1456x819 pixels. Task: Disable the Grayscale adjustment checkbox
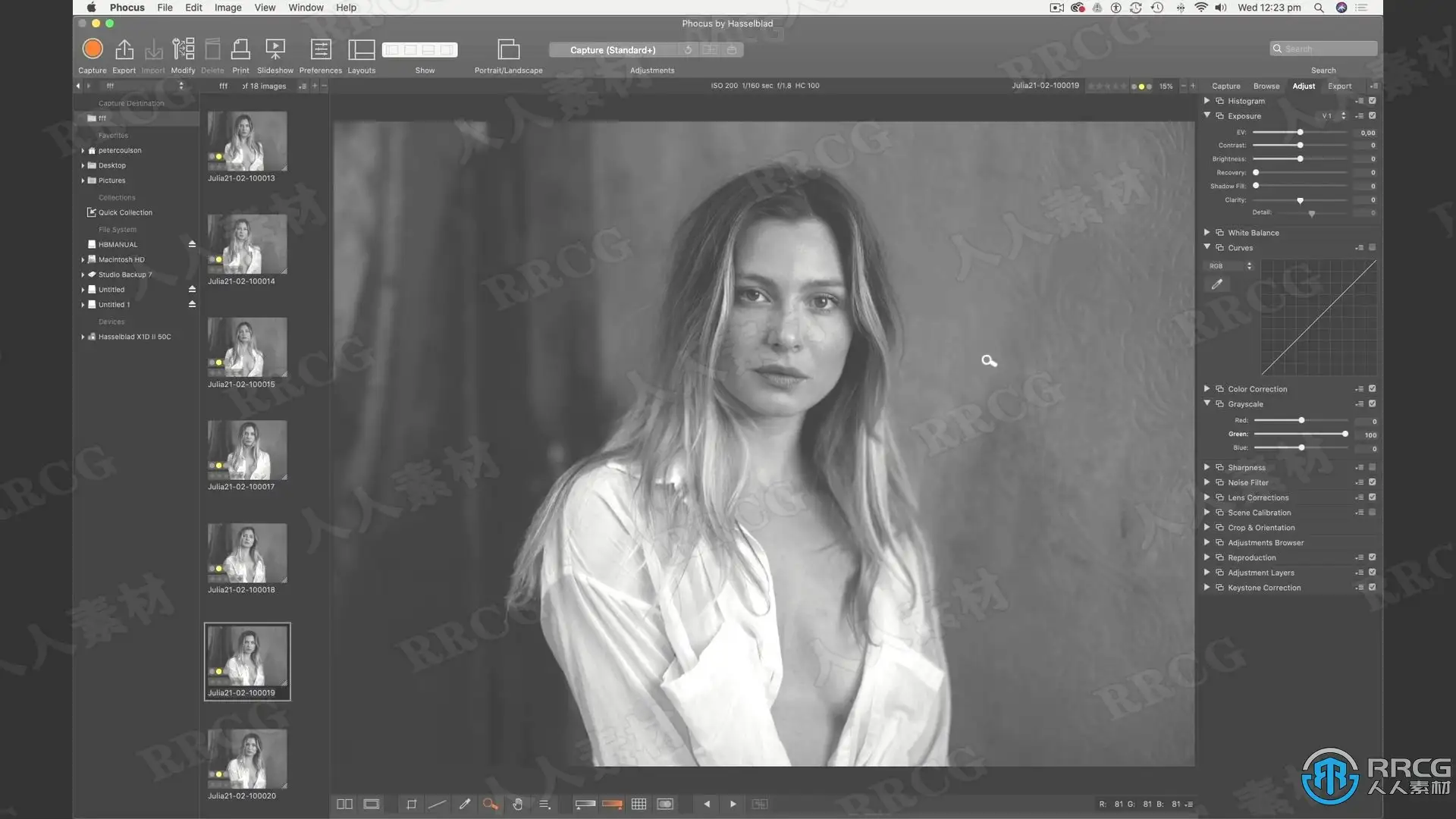coord(1372,403)
